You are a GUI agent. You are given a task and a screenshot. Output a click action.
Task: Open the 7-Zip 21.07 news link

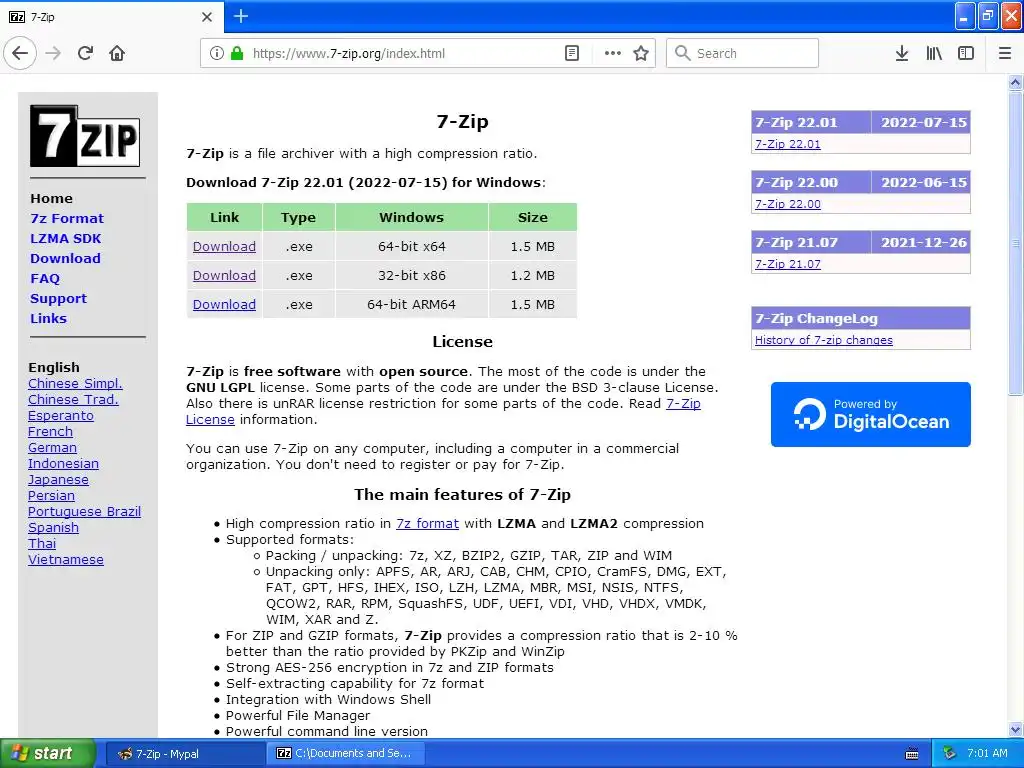pos(788,264)
